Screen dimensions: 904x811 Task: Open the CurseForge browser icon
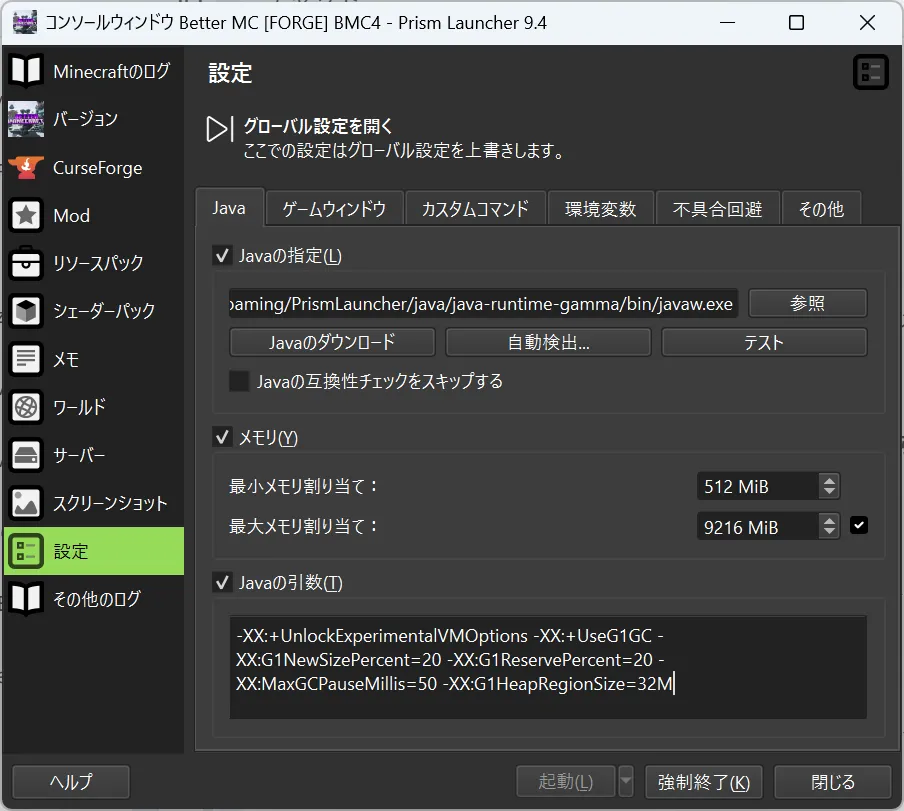click(27, 167)
